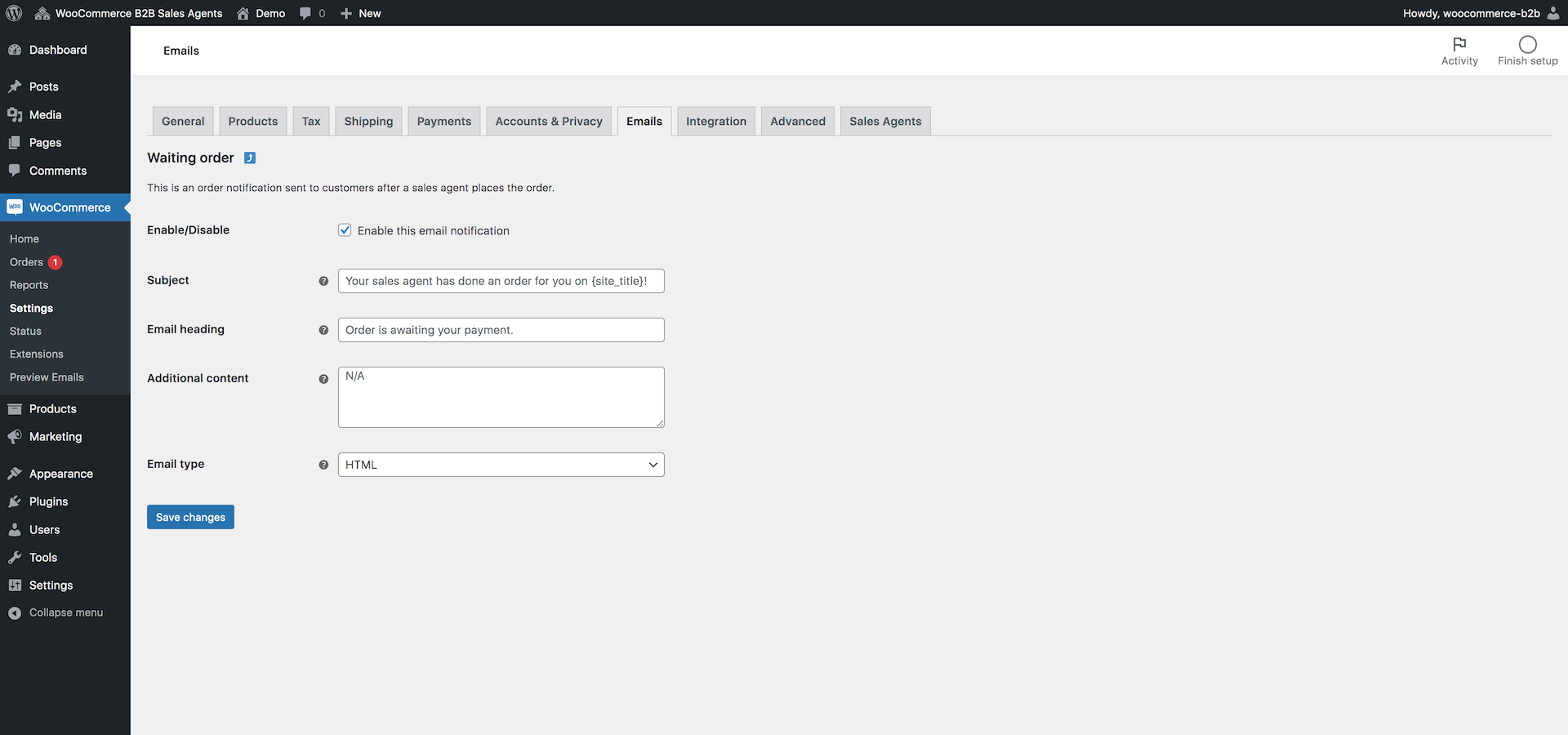Screen dimensions: 1568x735
Task: Open the Activity flag icon
Action: (1459, 44)
